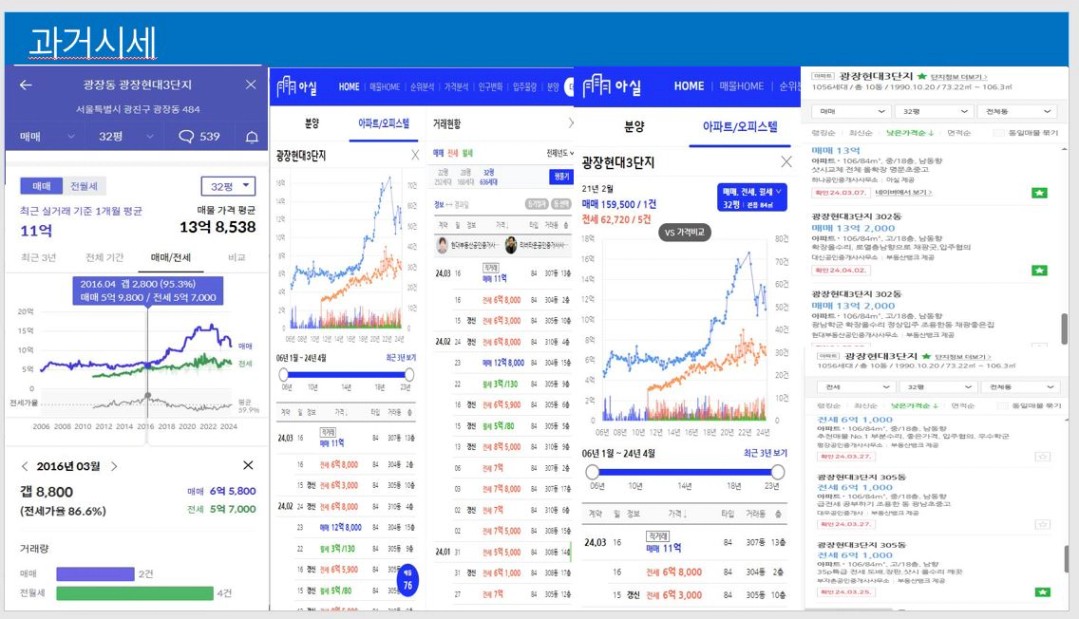Open the 전세 deal-type dropdown in lower listing panel

(x=855, y=387)
